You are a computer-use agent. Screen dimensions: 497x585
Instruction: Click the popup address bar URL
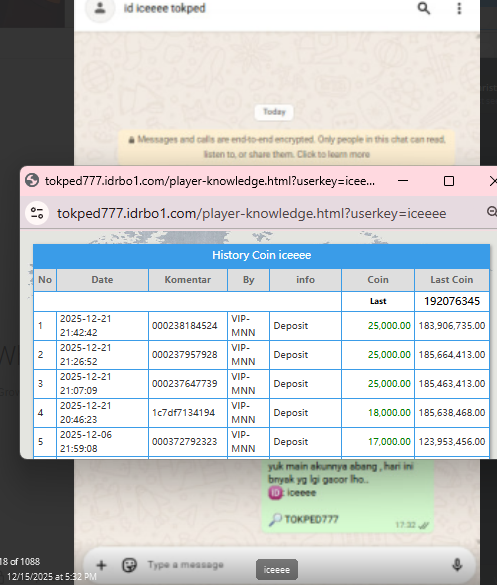251,213
